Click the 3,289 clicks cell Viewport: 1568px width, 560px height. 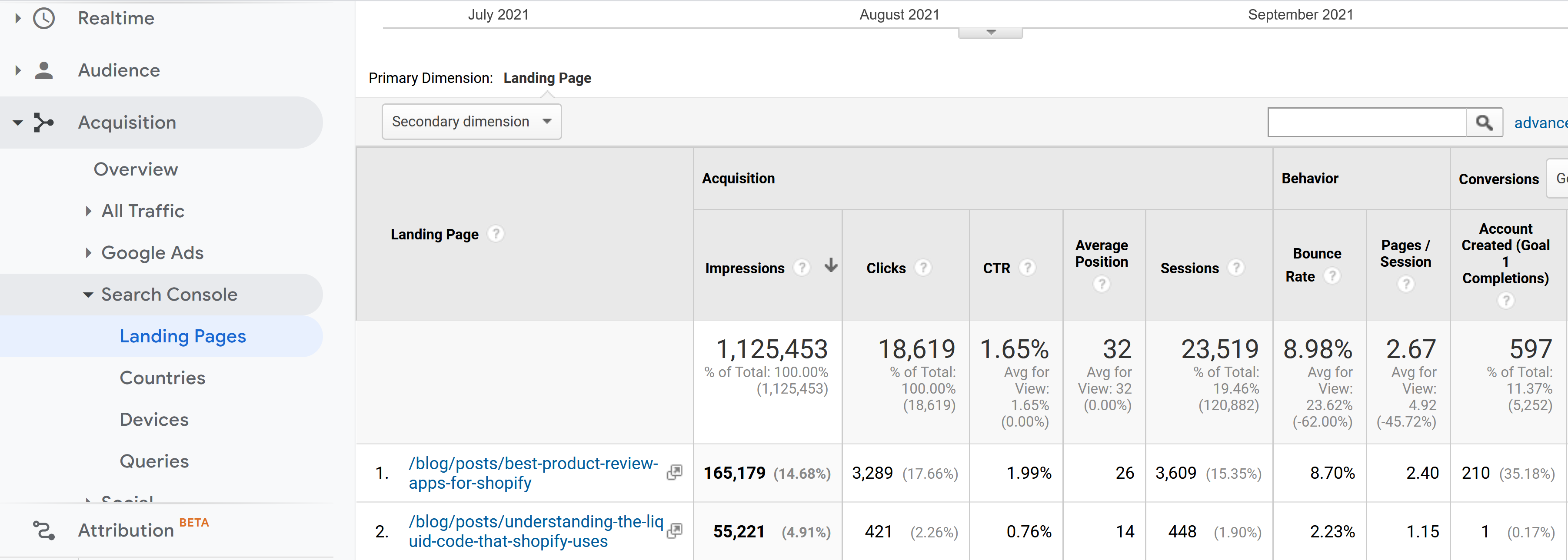(872, 473)
